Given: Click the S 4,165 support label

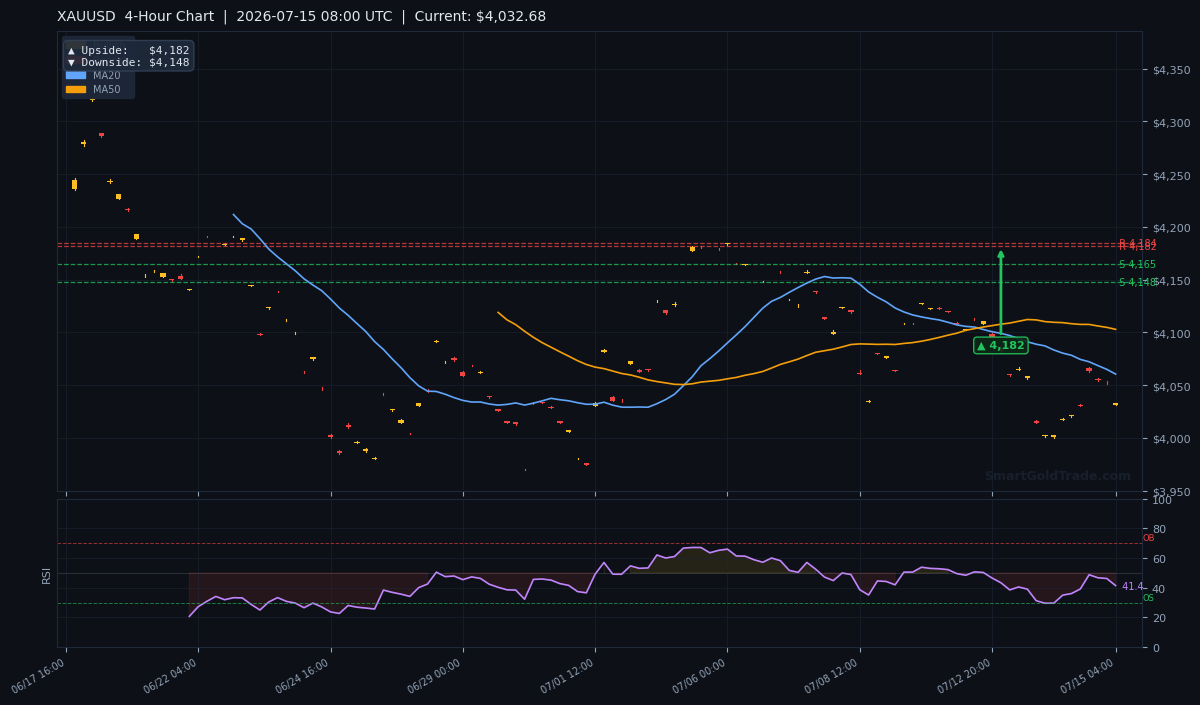Looking at the screenshot, I should point(1137,264).
